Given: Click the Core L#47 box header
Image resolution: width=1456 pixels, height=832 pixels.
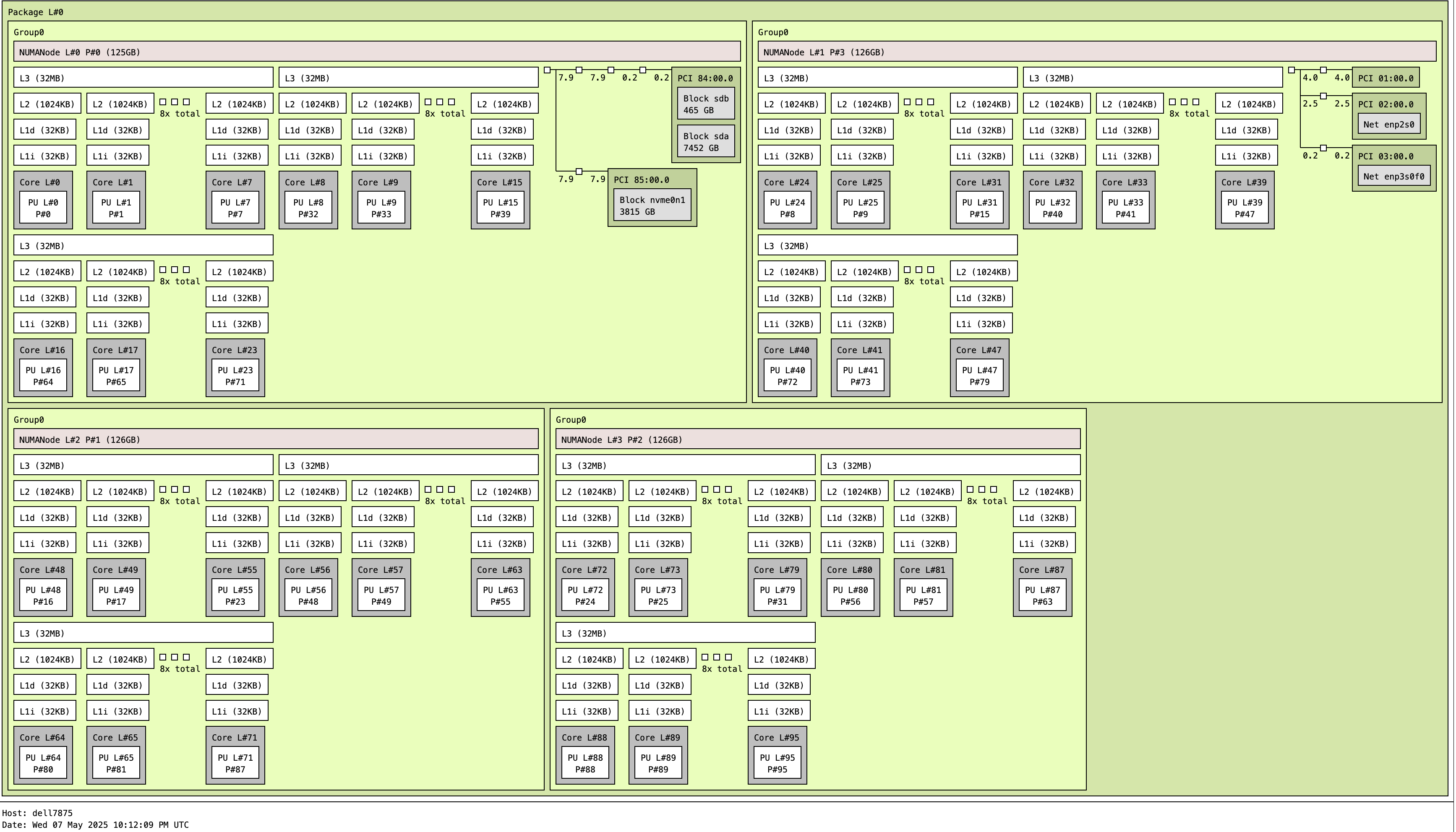Looking at the screenshot, I should click(978, 350).
